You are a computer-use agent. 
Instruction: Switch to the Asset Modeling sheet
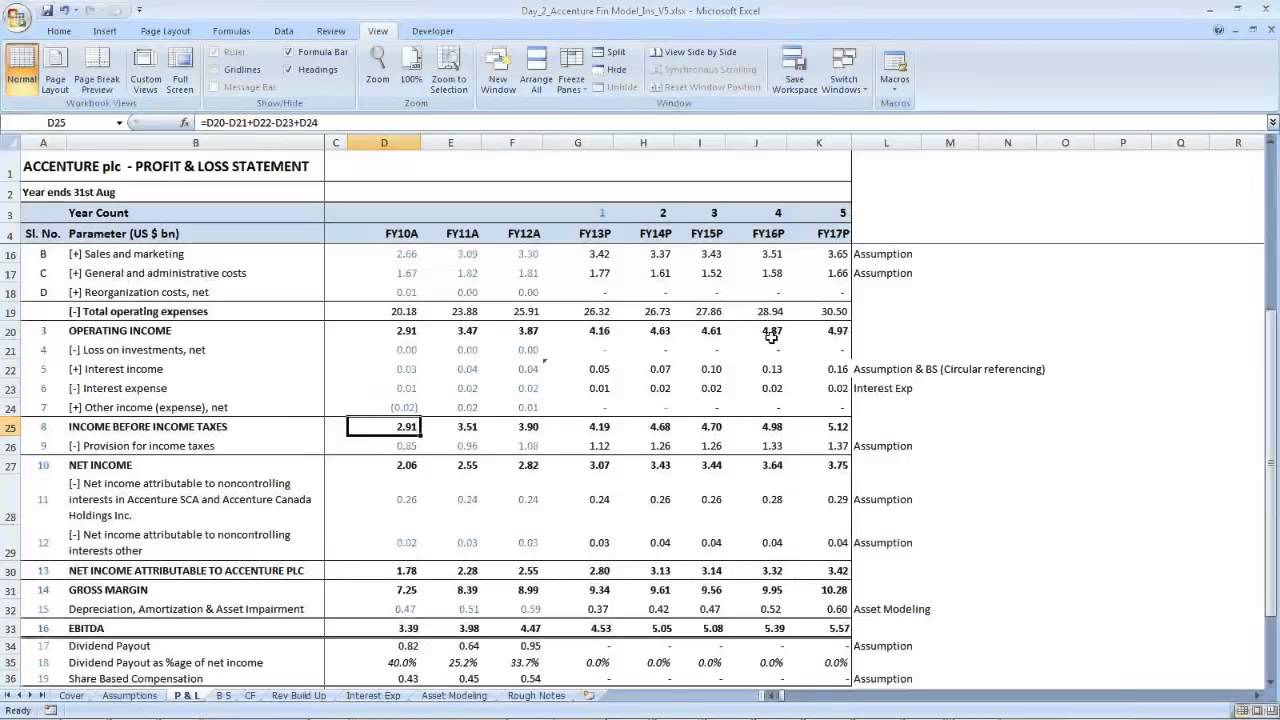click(x=454, y=695)
